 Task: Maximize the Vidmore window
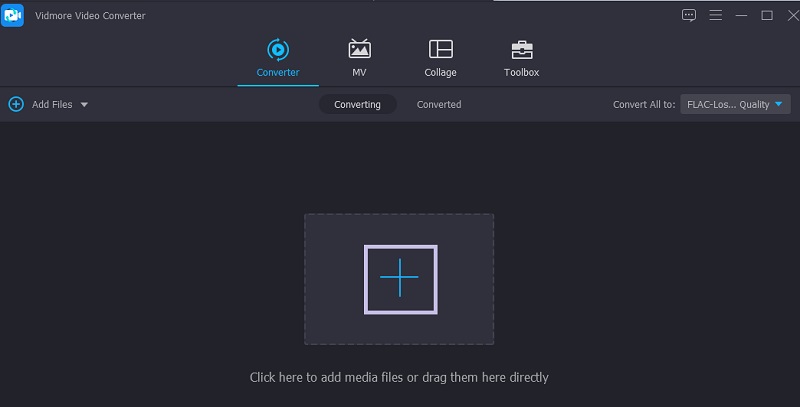[x=766, y=15]
